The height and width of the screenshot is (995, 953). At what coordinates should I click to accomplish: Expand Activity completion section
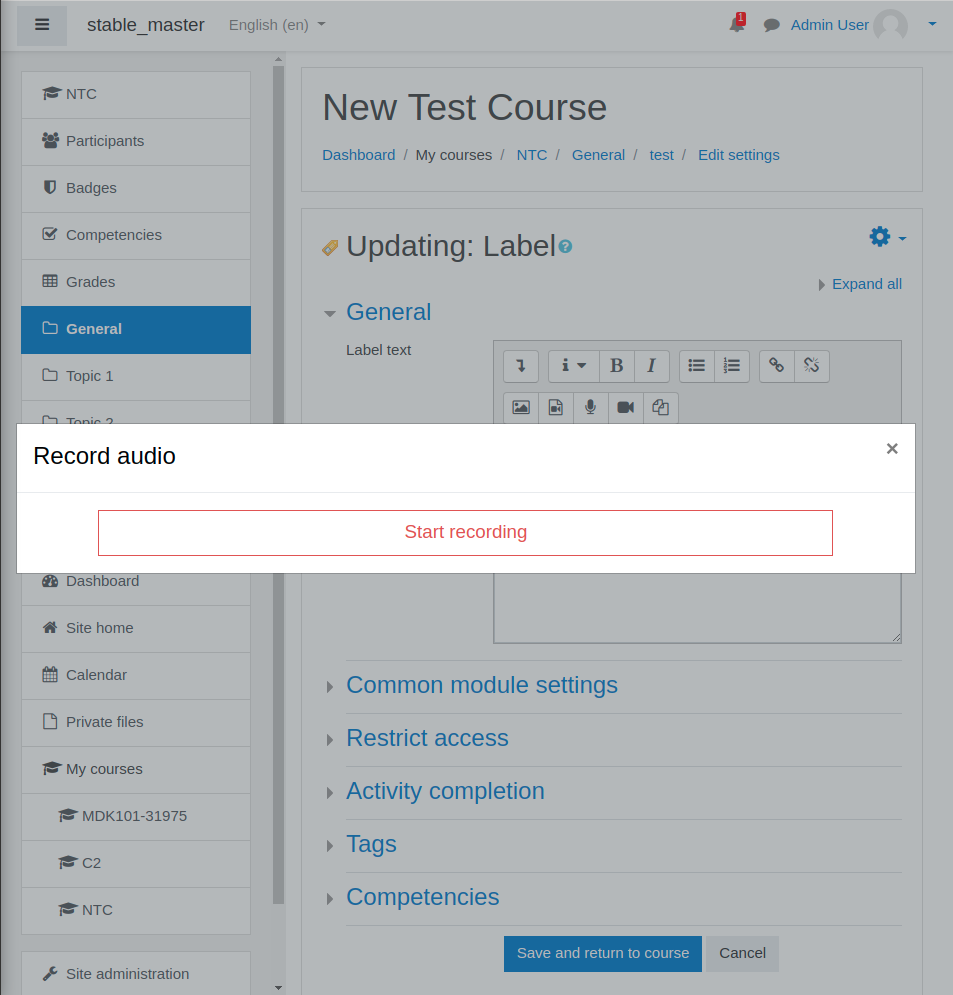pyautogui.click(x=445, y=791)
